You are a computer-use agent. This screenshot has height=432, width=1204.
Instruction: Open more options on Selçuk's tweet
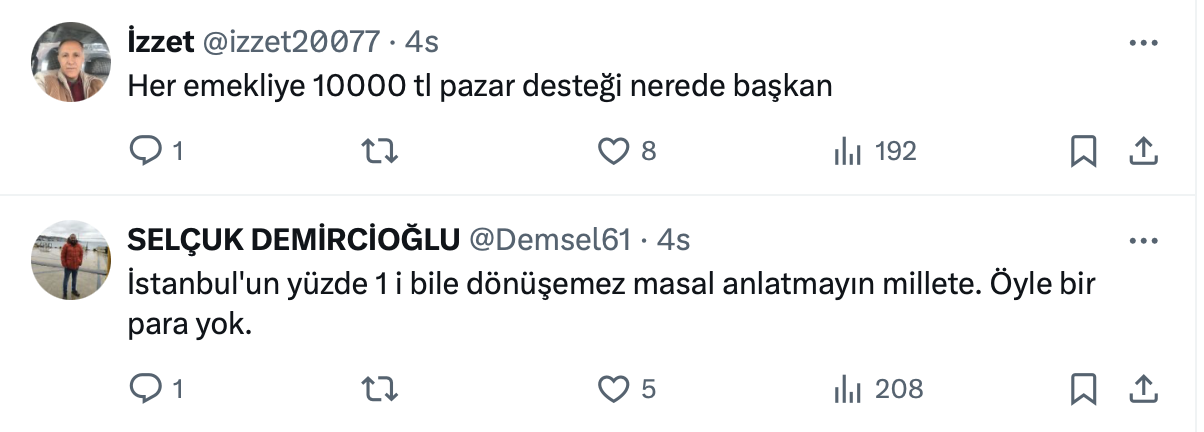tap(1143, 241)
